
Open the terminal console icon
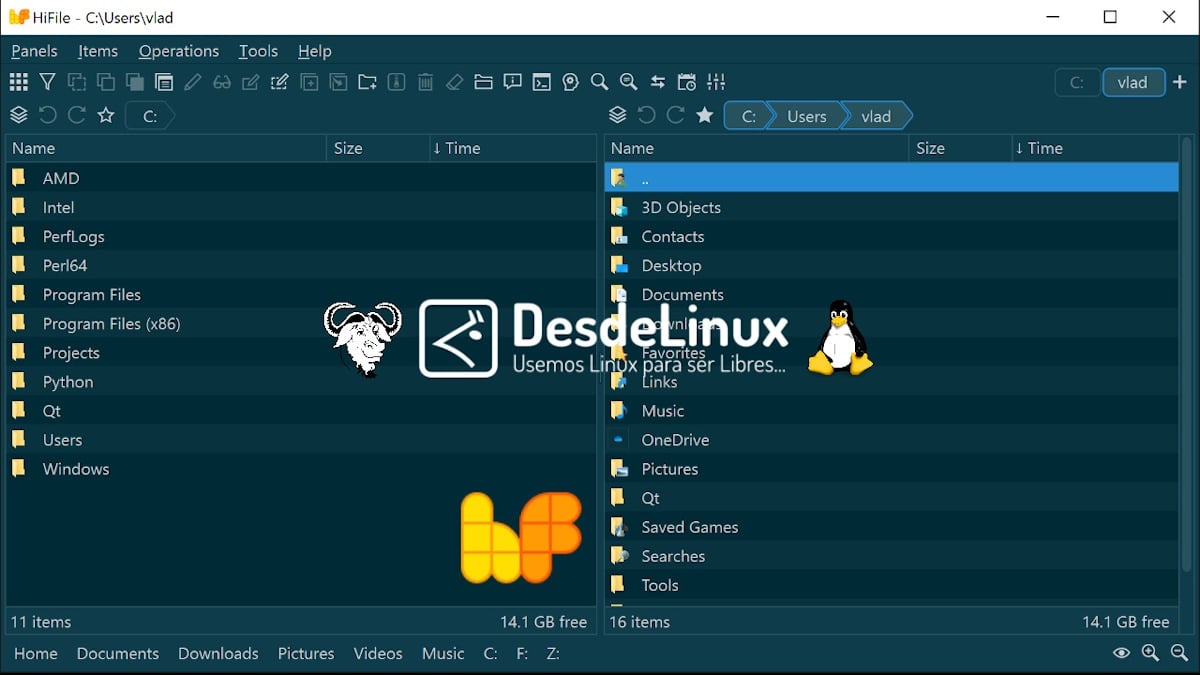point(541,82)
